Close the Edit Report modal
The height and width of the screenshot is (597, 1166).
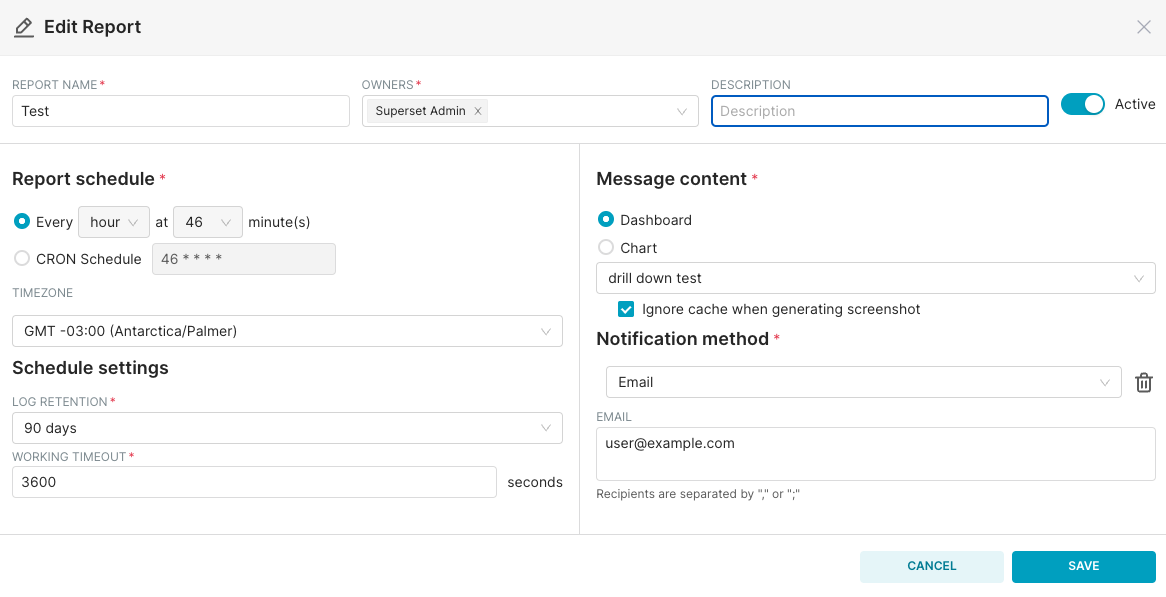pos(1143,27)
